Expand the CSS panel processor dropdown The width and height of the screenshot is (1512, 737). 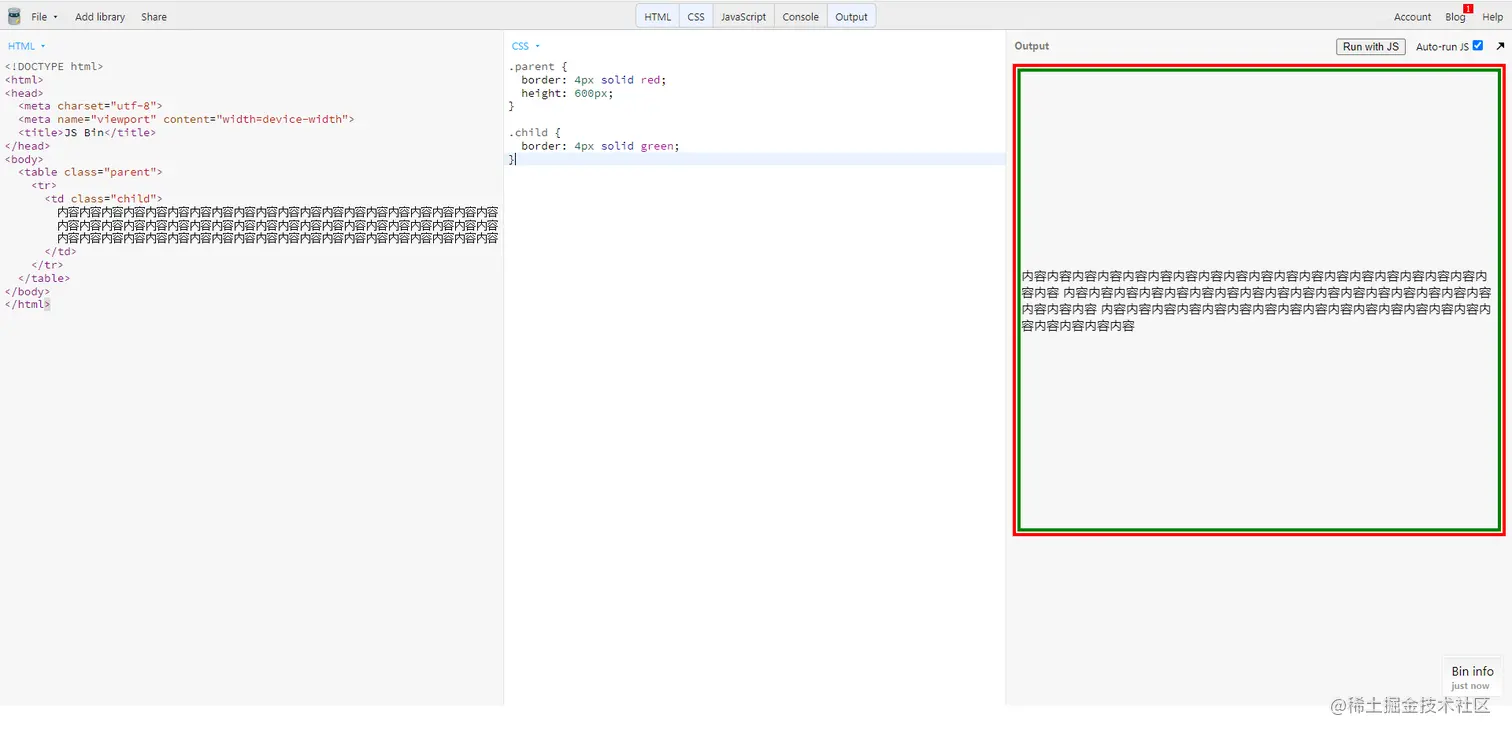526,46
